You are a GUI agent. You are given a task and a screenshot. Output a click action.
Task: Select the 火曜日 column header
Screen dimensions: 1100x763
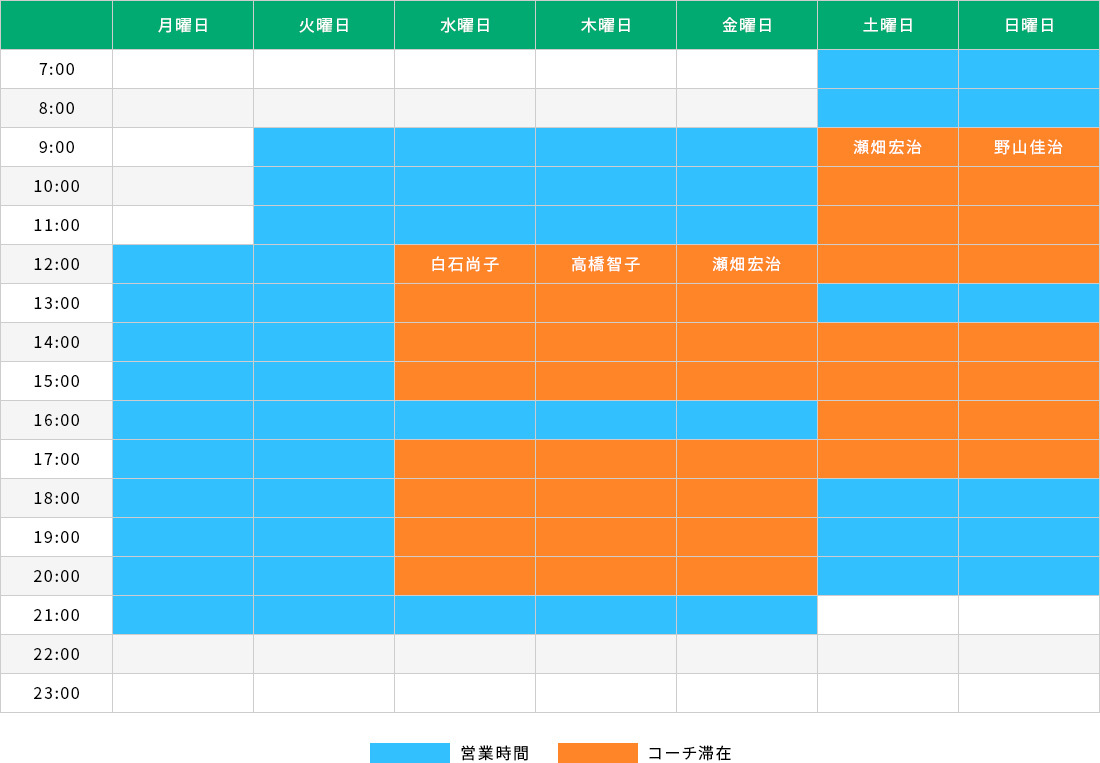pos(324,25)
